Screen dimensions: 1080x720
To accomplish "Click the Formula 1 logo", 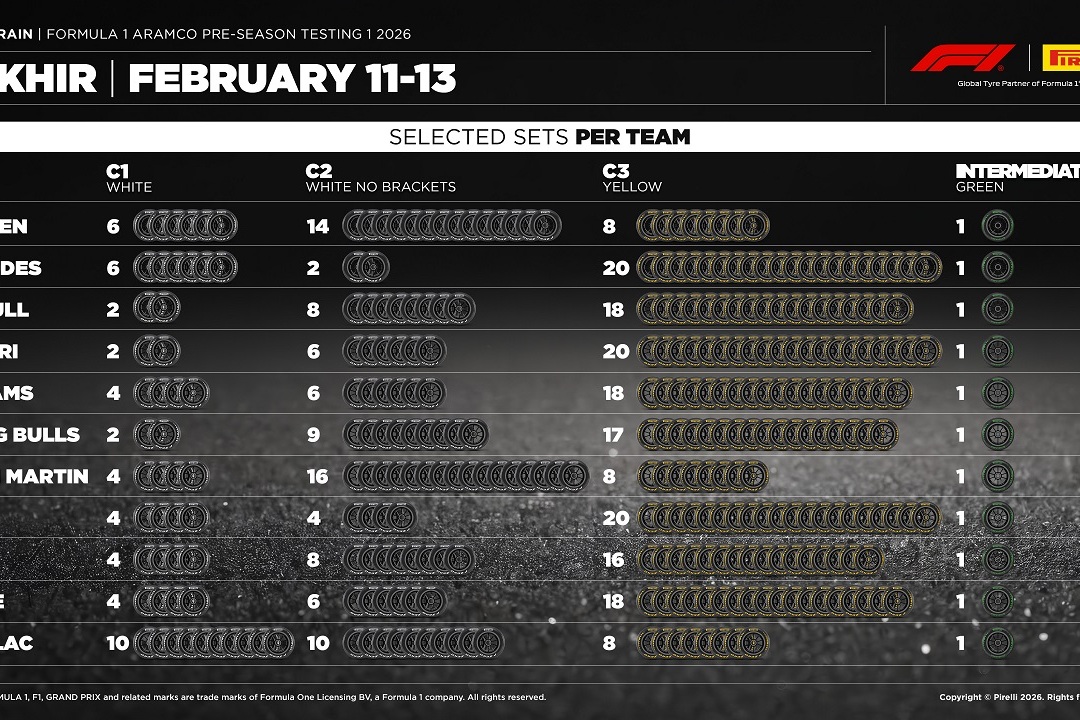I will 949,58.
